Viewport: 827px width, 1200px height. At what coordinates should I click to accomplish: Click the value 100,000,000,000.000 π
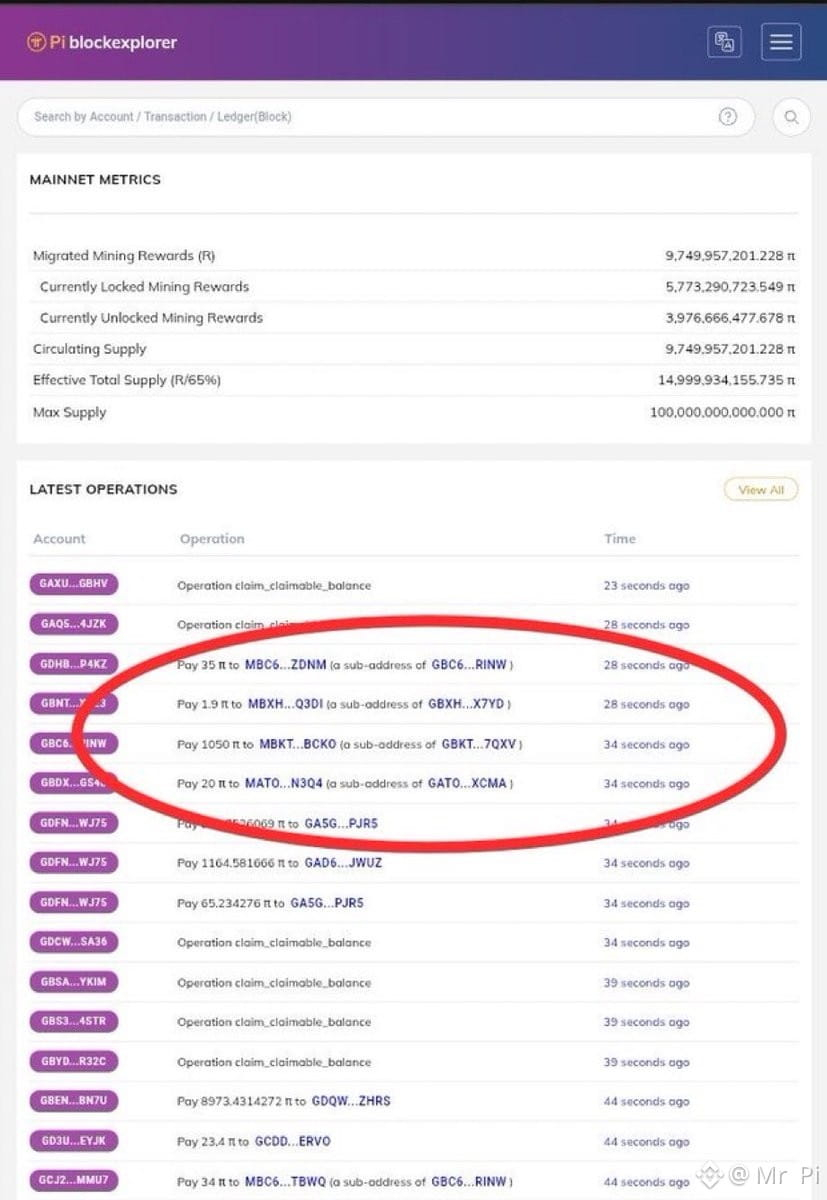[x=723, y=412]
